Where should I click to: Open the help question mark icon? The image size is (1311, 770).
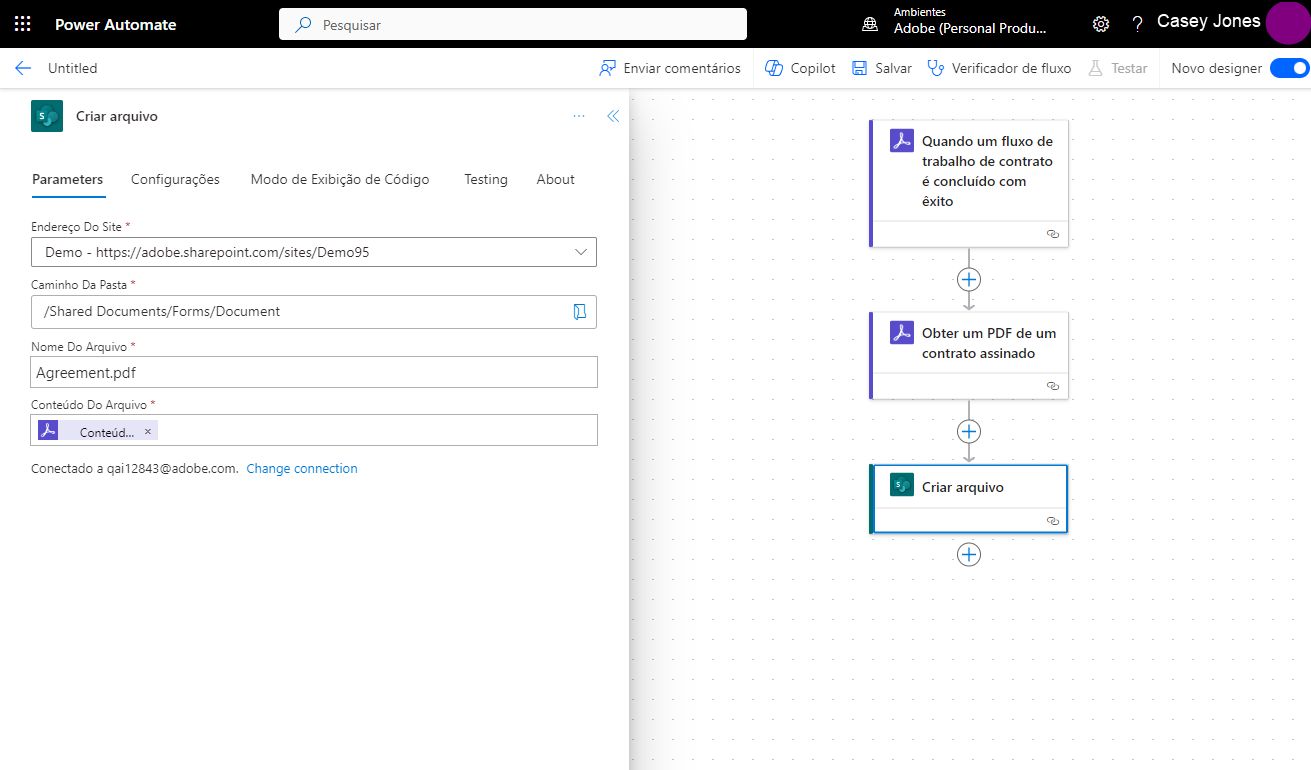pos(1137,24)
